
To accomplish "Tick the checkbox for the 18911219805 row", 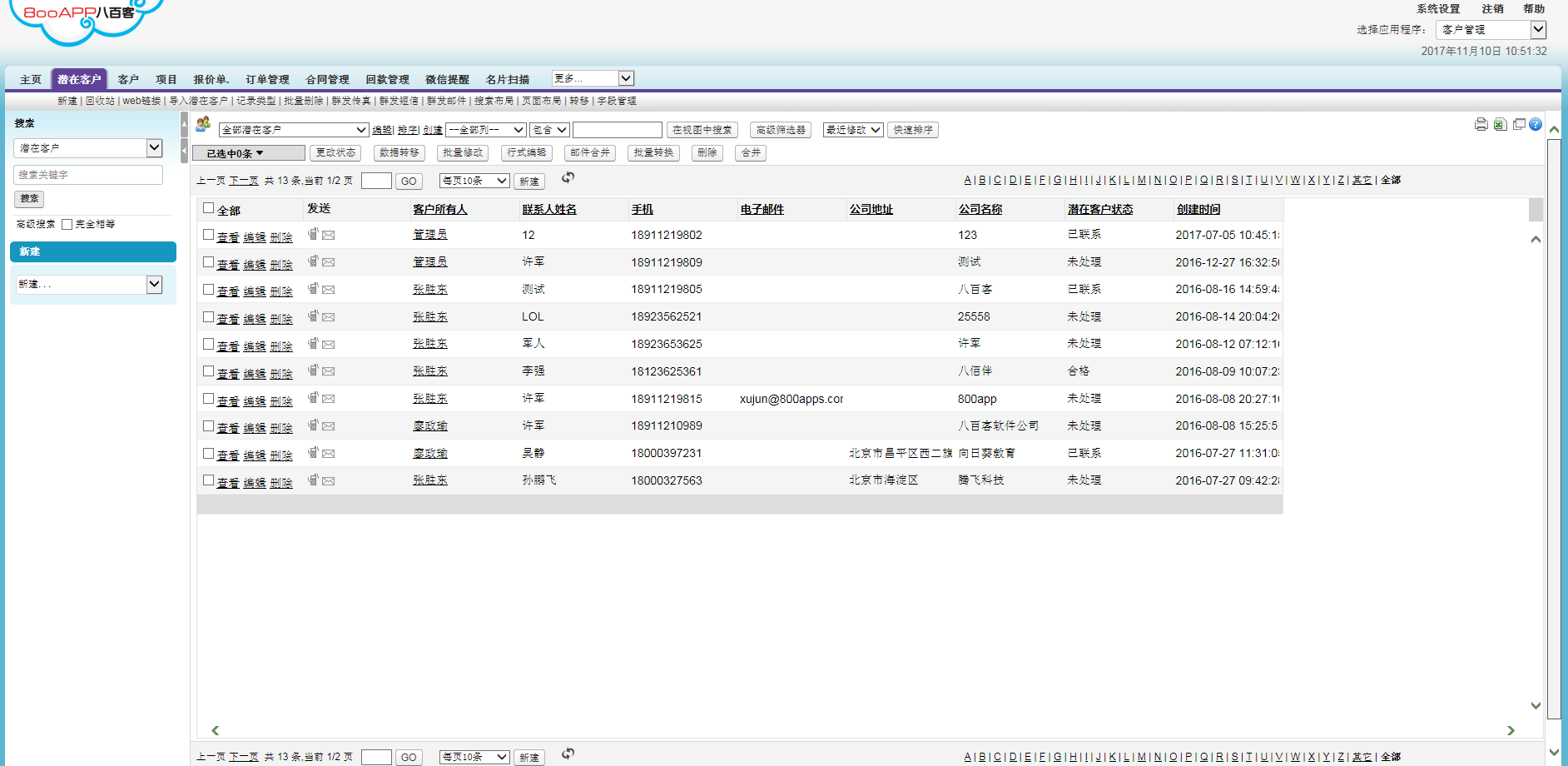I will tap(209, 289).
